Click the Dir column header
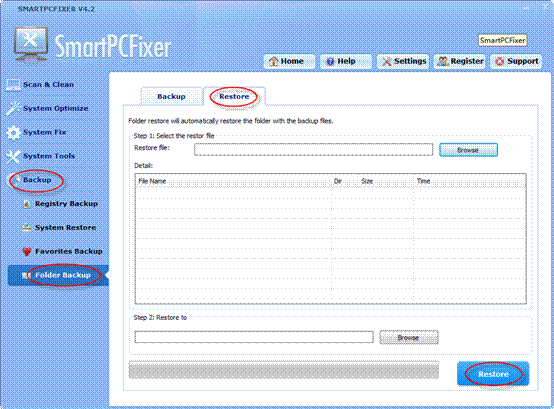The height and width of the screenshot is (409, 554). [344, 181]
